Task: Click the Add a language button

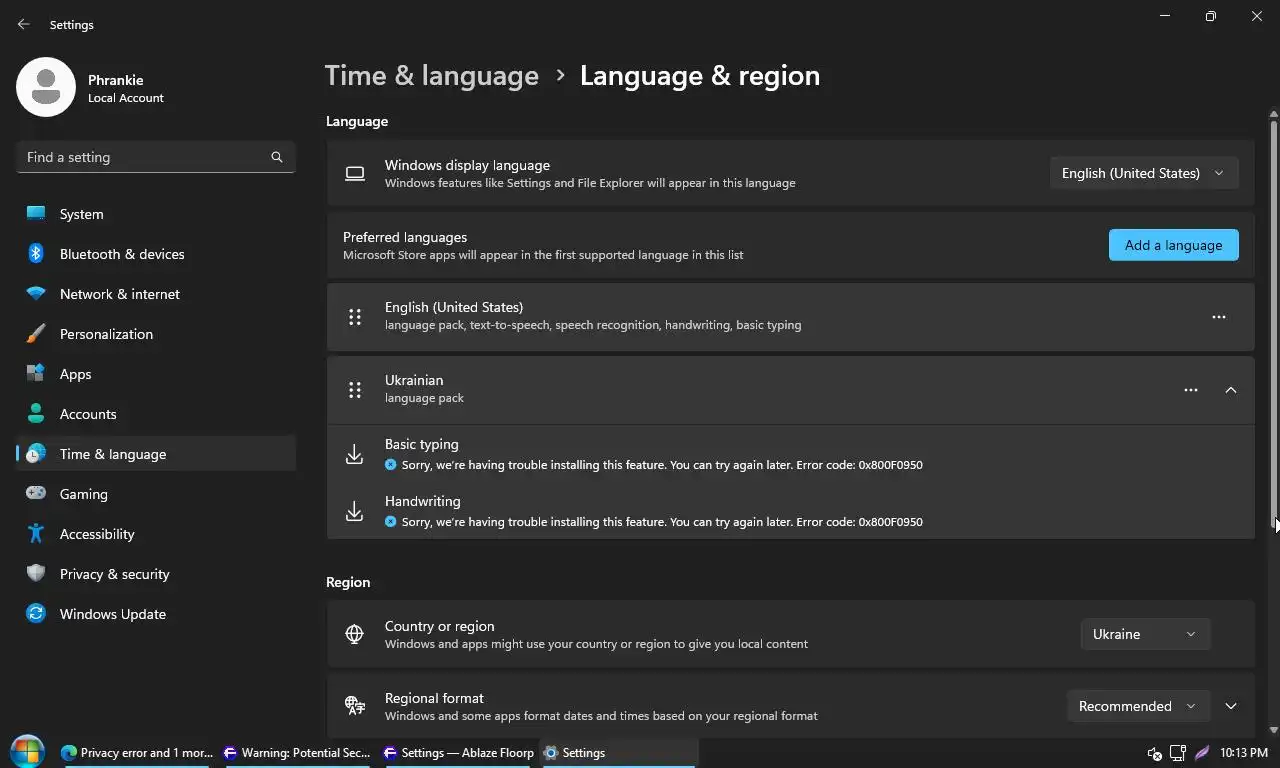Action: 1173,245
